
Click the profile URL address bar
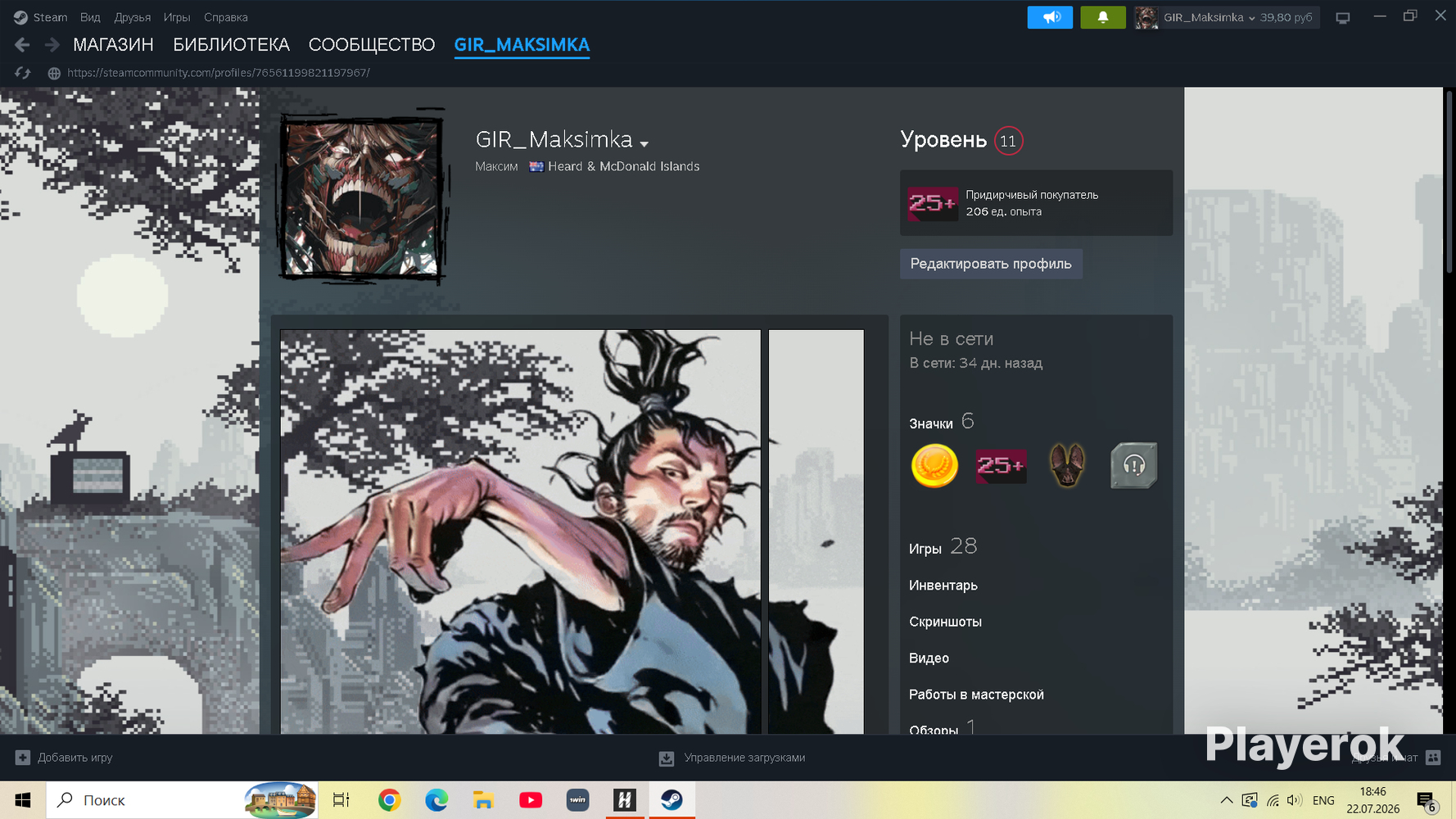(219, 73)
